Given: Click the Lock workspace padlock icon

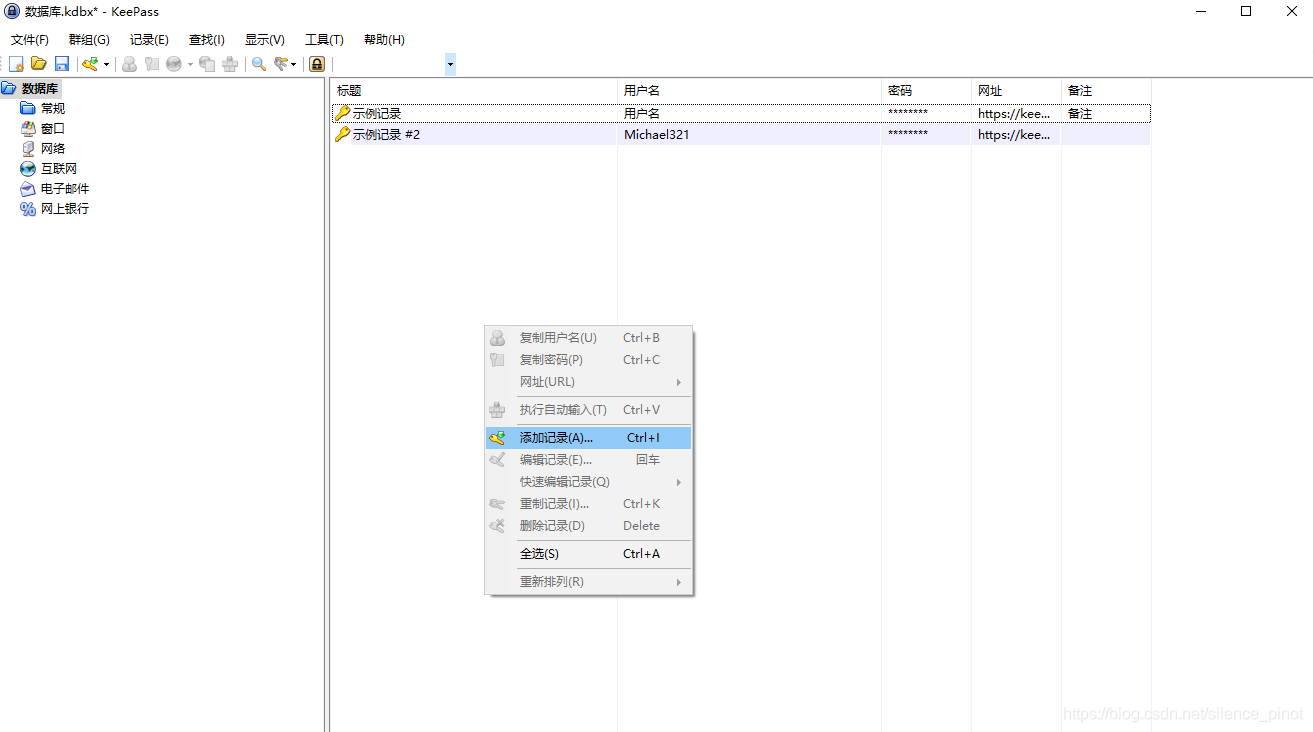Looking at the screenshot, I should coord(317,64).
